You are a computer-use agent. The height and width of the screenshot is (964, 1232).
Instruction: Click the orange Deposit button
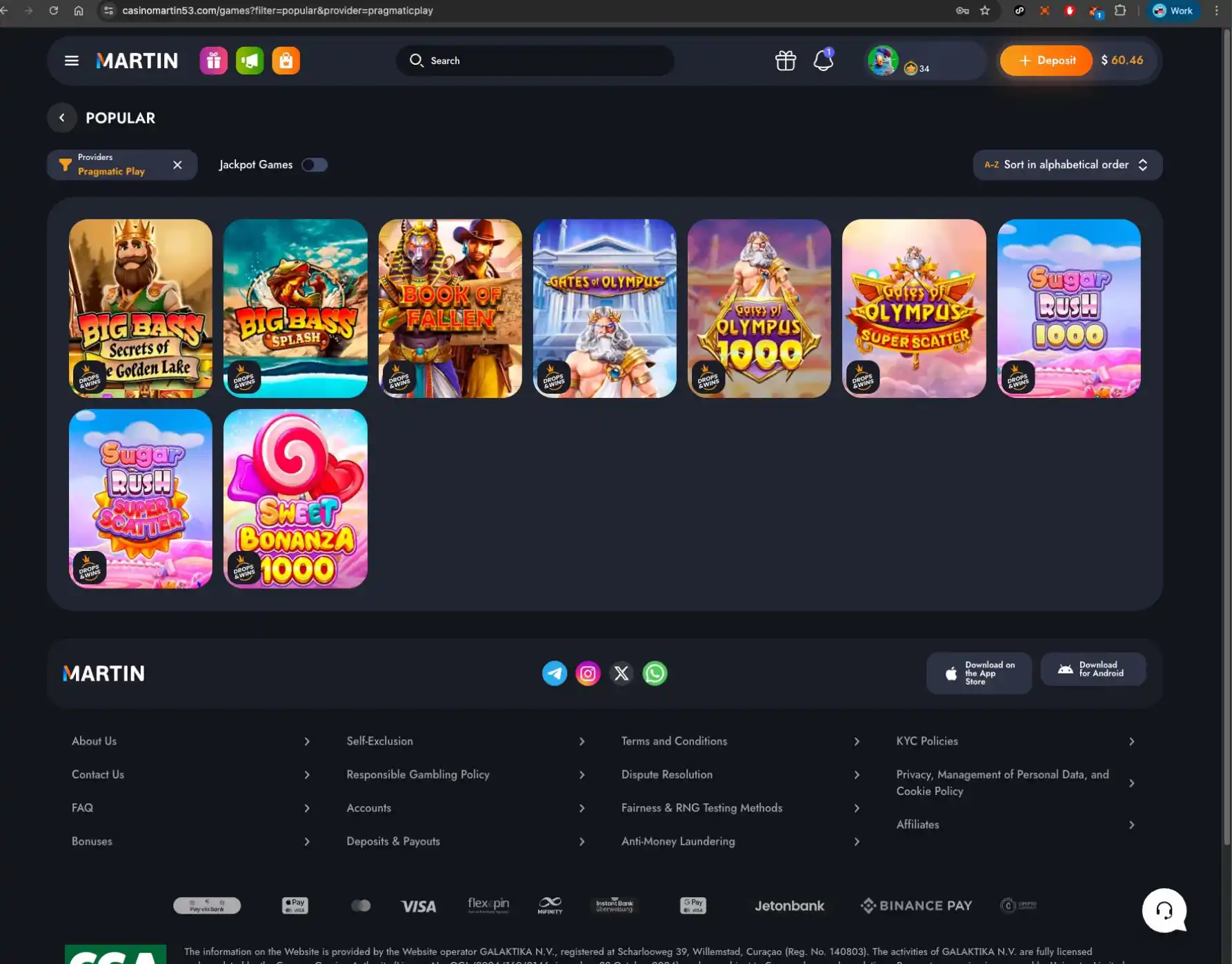coord(1046,61)
